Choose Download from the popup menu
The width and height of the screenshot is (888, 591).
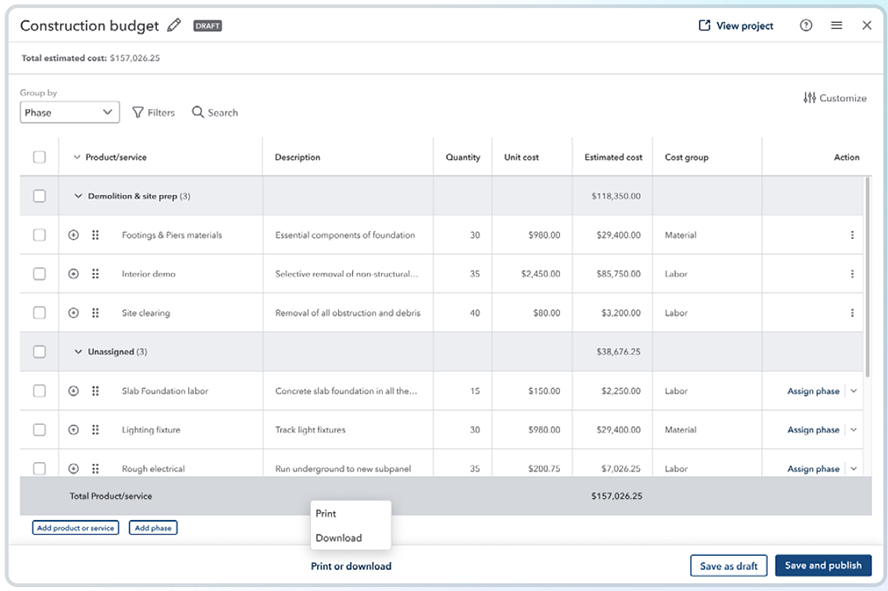pyautogui.click(x=339, y=538)
